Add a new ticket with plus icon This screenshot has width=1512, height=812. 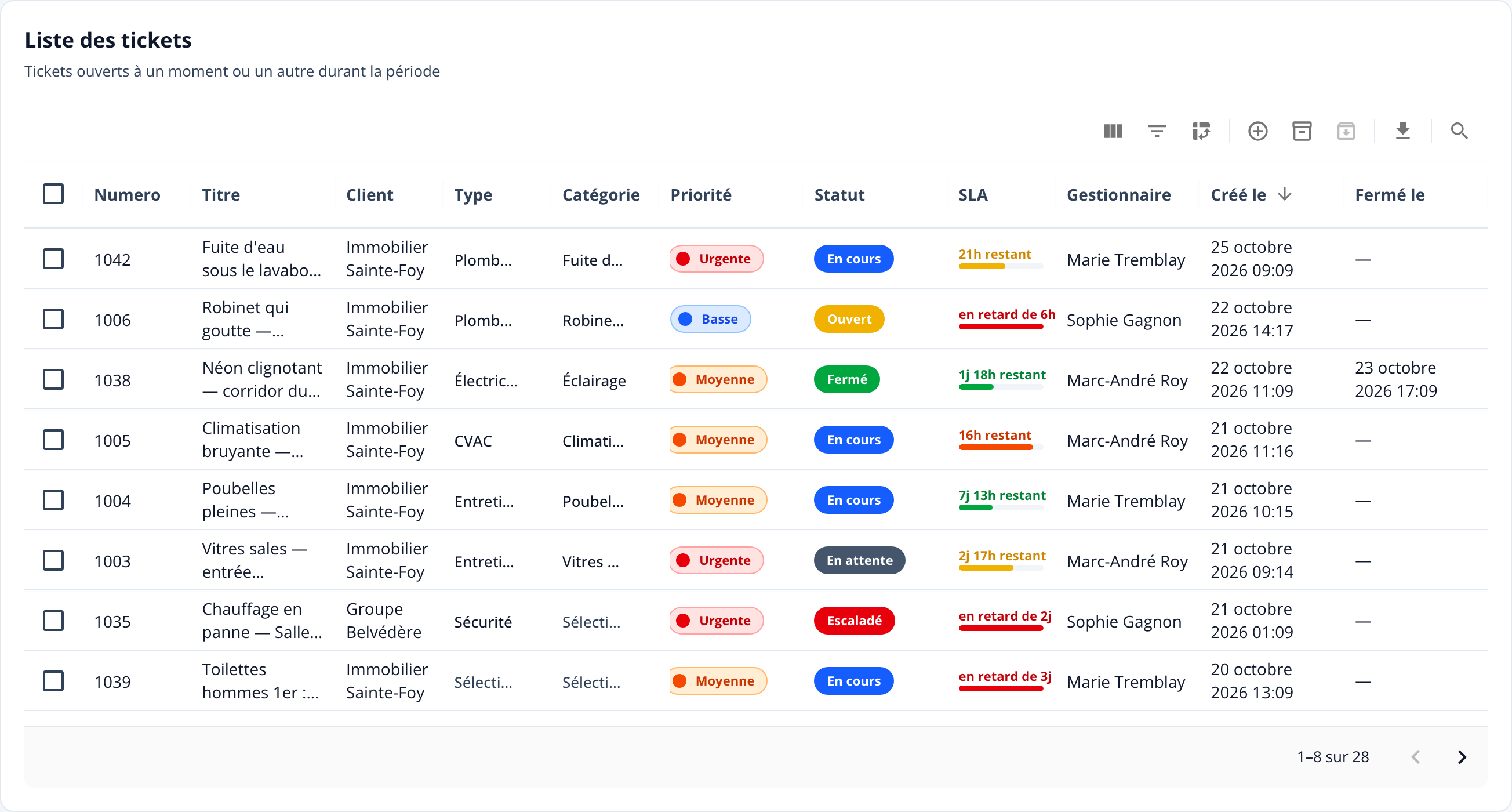click(x=1257, y=131)
